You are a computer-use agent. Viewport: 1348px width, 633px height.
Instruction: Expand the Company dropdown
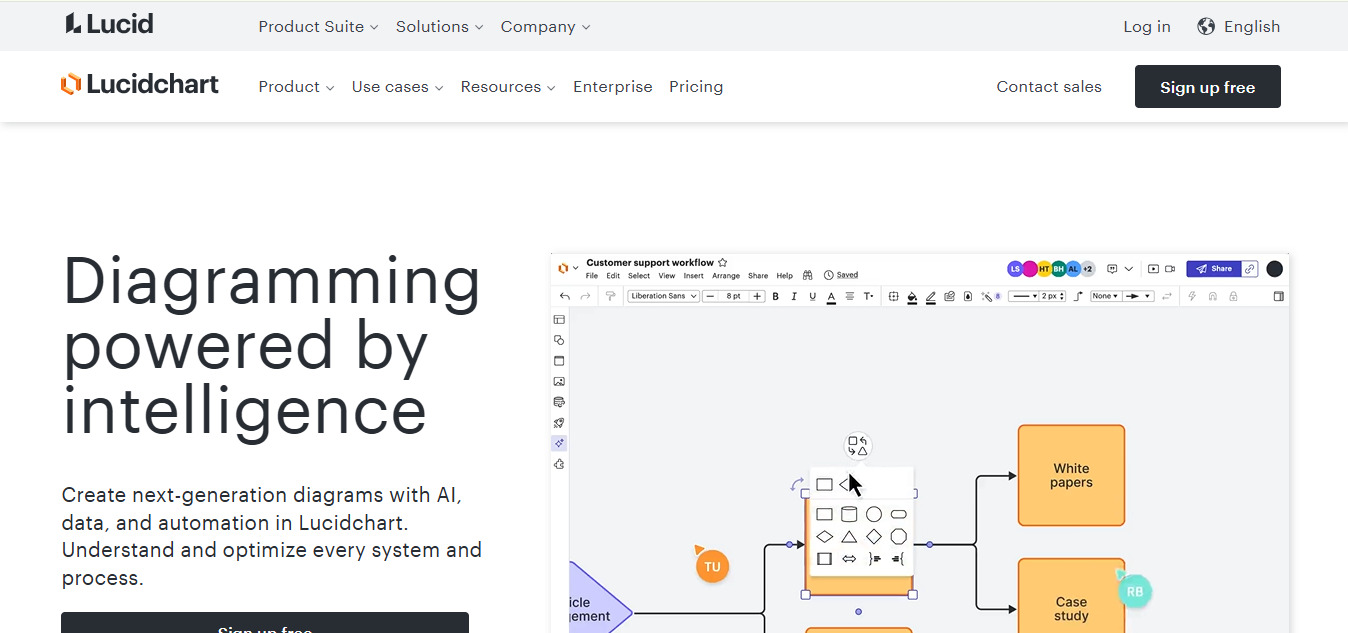(545, 27)
